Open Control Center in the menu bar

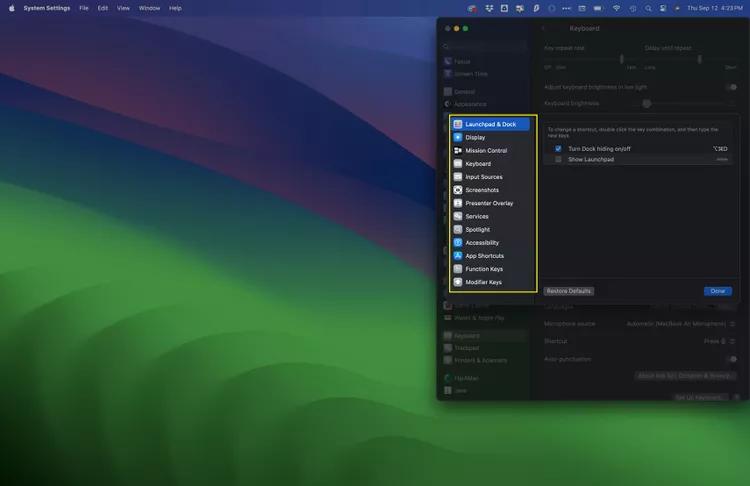pyautogui.click(x=662, y=8)
